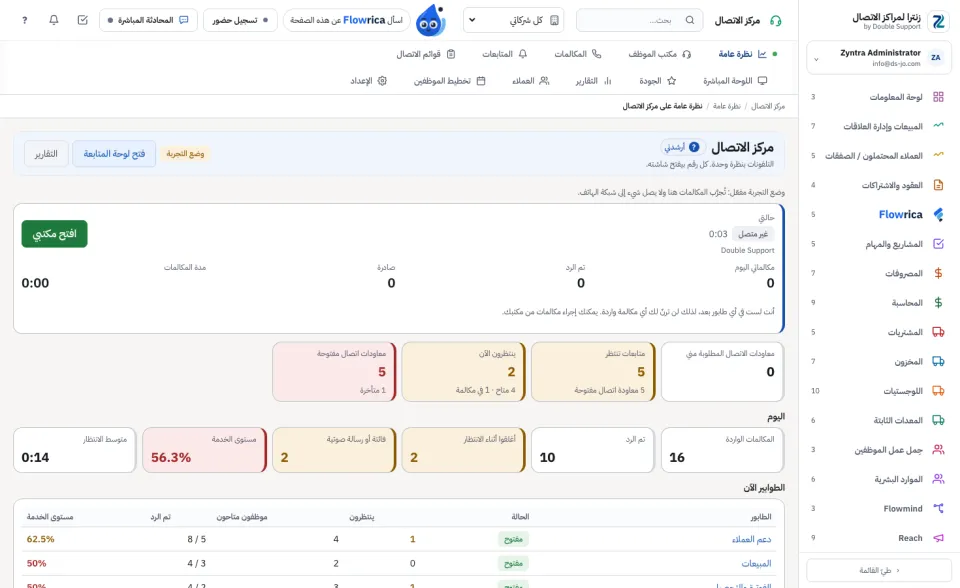Open the الجودة tab
This screenshot has height=588, width=960.
click(x=658, y=81)
